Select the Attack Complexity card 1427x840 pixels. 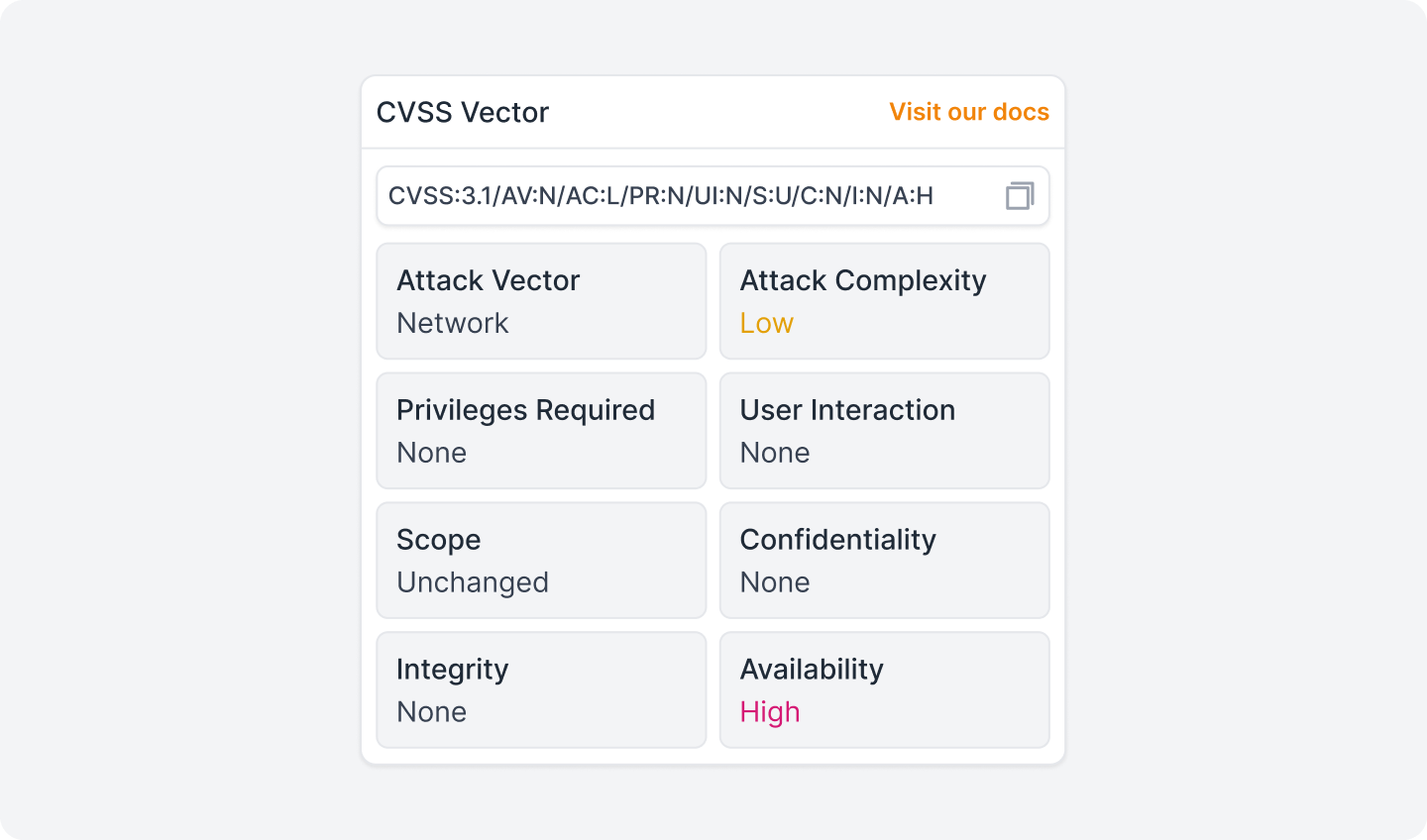coord(884,301)
